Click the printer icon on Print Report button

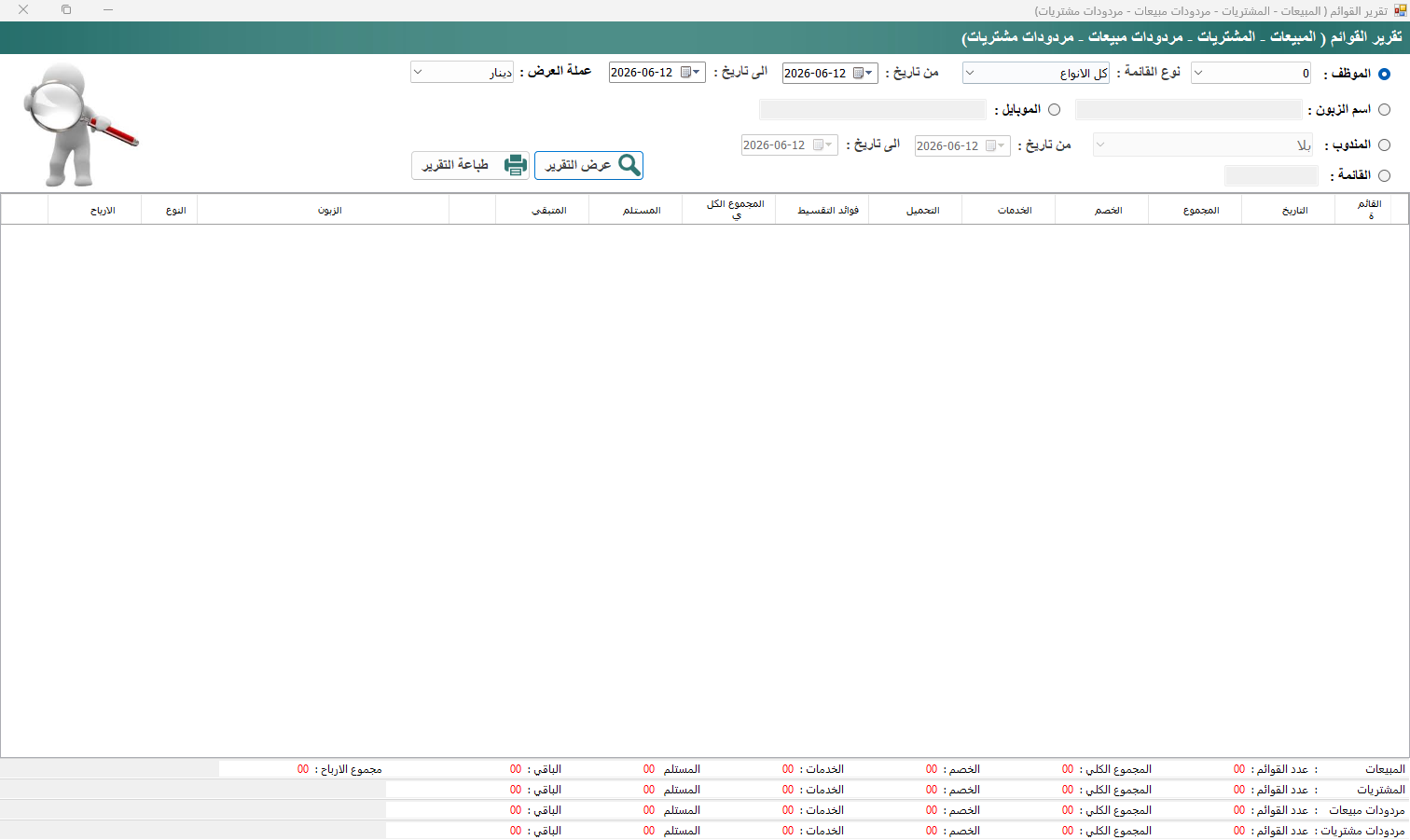click(x=515, y=165)
